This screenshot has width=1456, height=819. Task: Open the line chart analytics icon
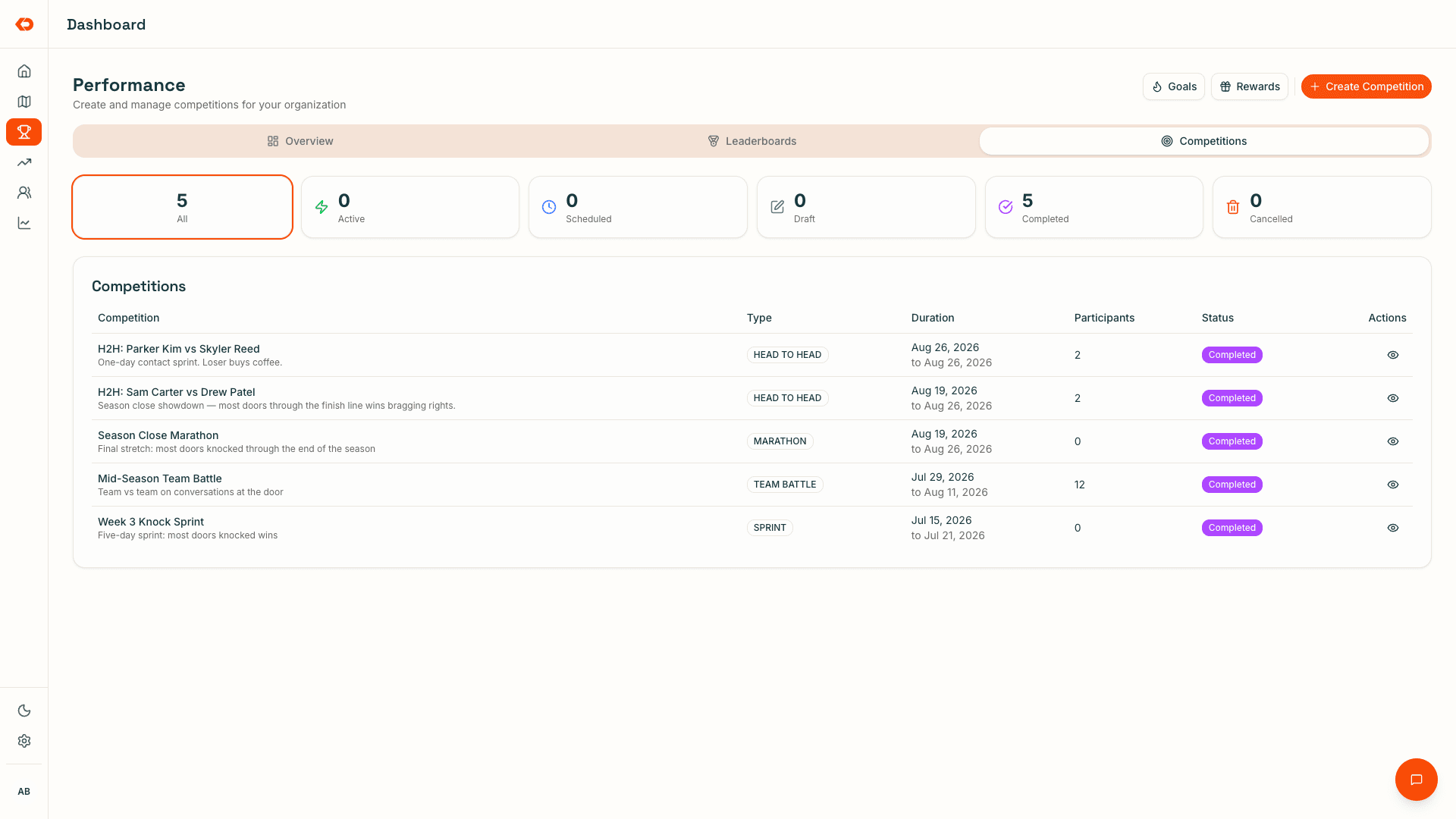(x=24, y=223)
